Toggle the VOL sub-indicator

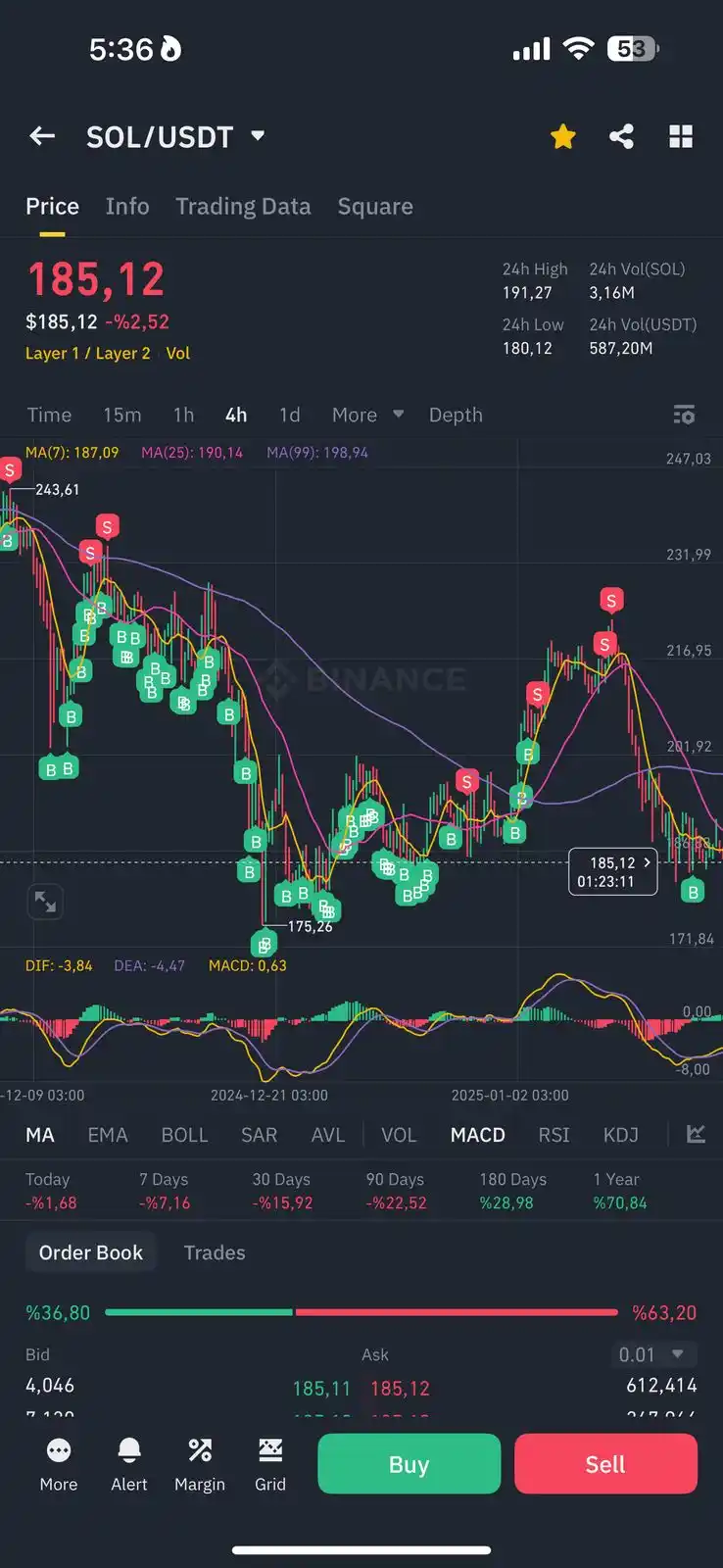[x=399, y=1135]
